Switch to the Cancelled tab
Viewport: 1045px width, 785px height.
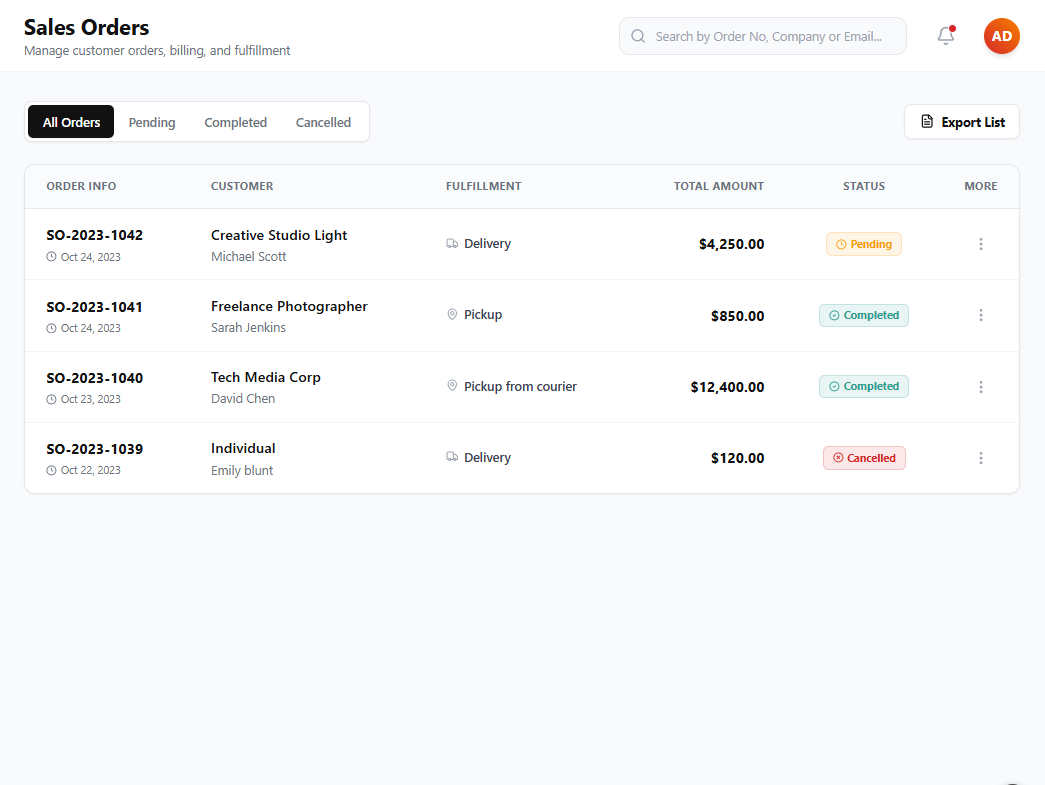point(323,122)
